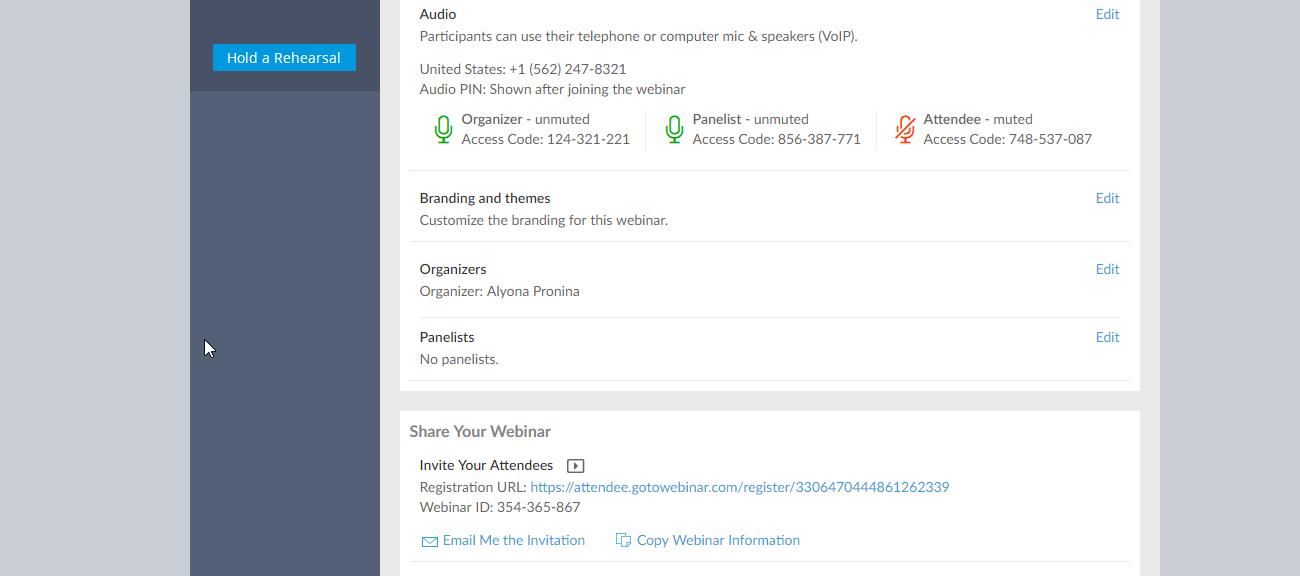Choose Copy Webinar Information
Image resolution: width=1300 pixels, height=576 pixels.
(718, 540)
